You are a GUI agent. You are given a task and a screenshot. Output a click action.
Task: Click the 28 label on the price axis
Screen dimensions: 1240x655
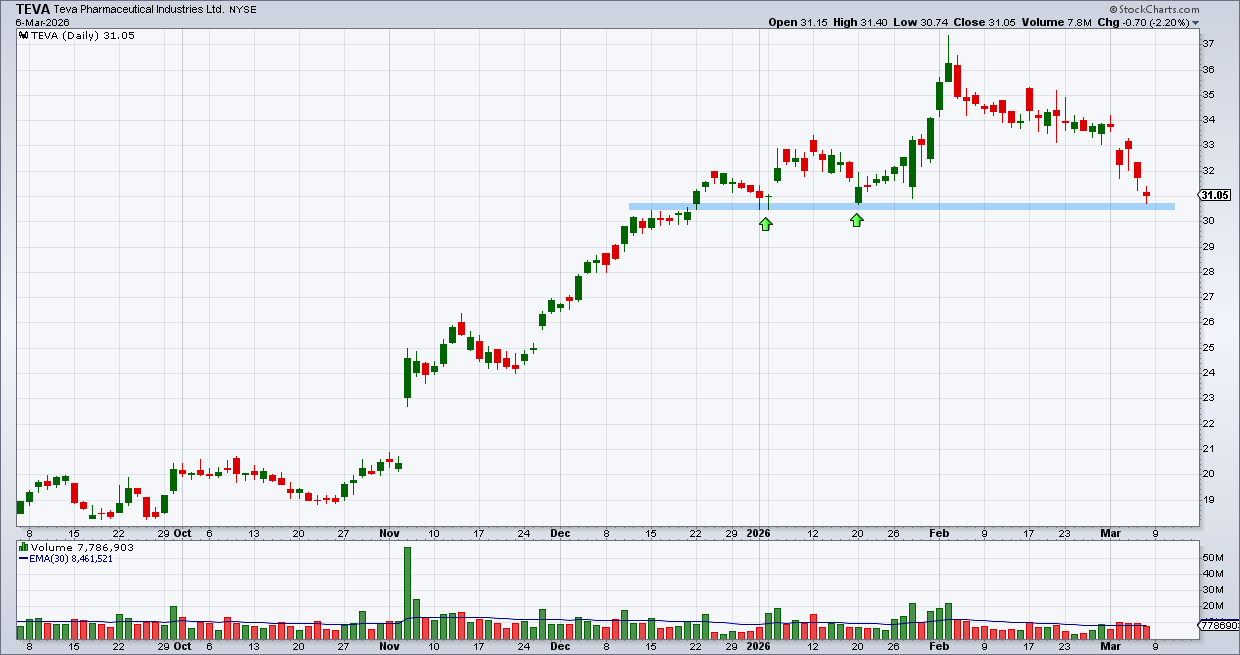1209,272
